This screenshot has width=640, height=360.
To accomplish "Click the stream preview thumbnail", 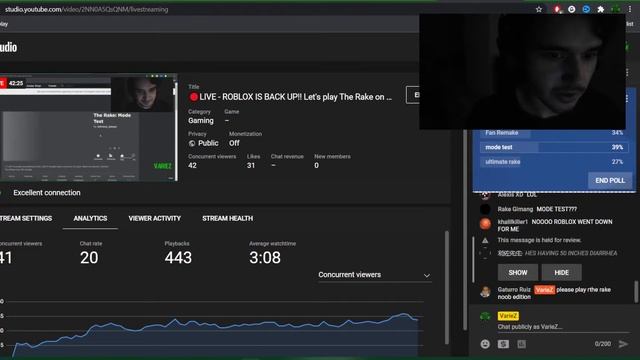I will pyautogui.click(x=89, y=127).
